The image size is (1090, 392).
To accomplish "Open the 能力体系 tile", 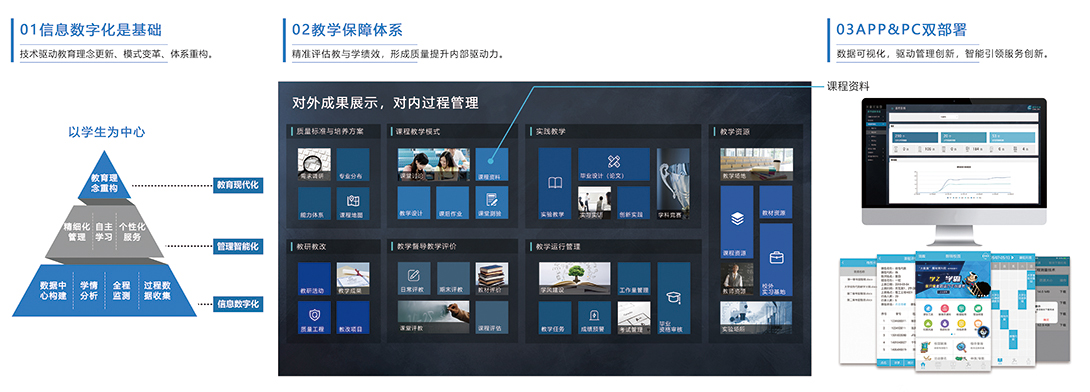I will (314, 204).
